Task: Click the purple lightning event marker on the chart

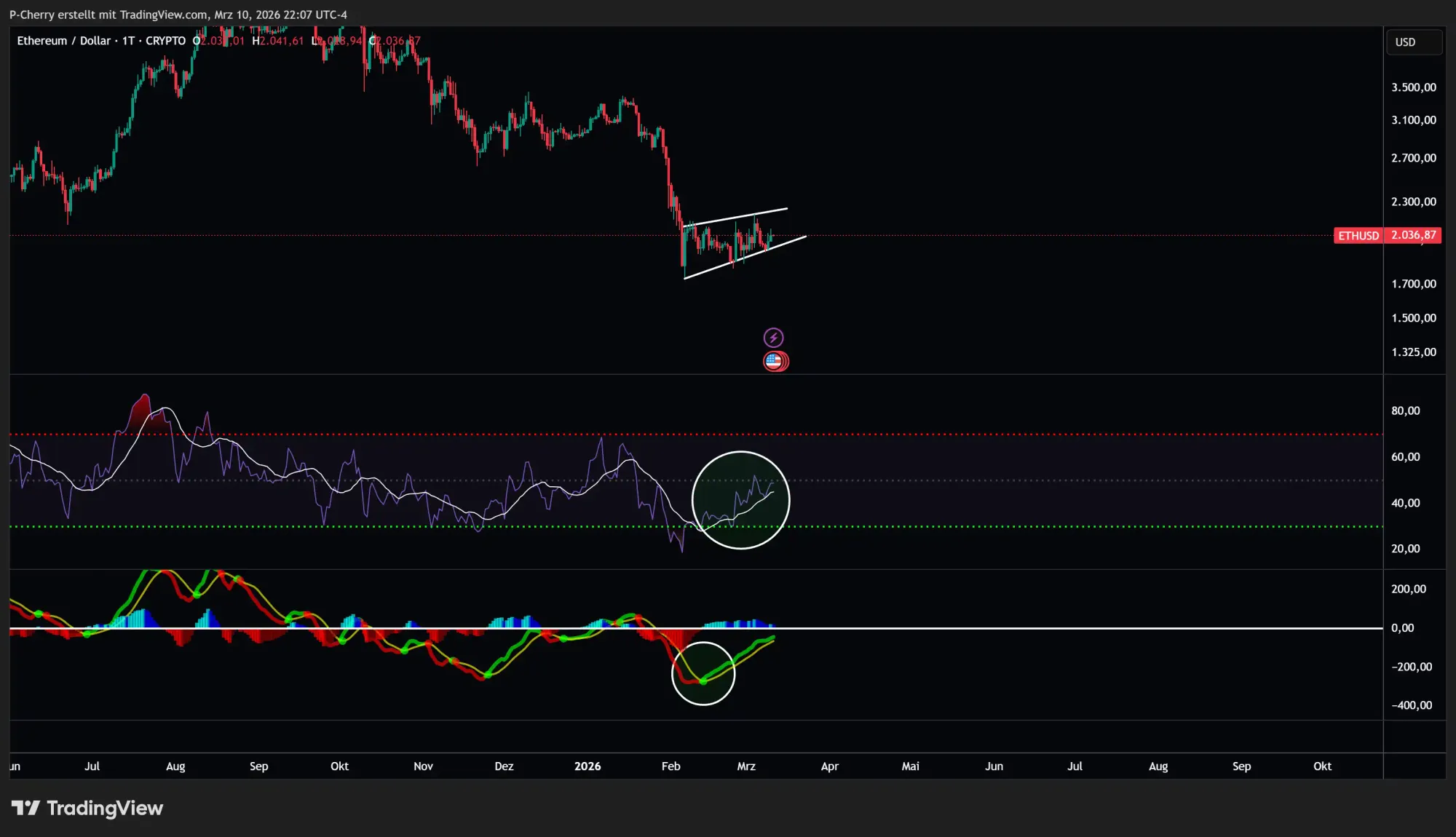Action: 775,336
